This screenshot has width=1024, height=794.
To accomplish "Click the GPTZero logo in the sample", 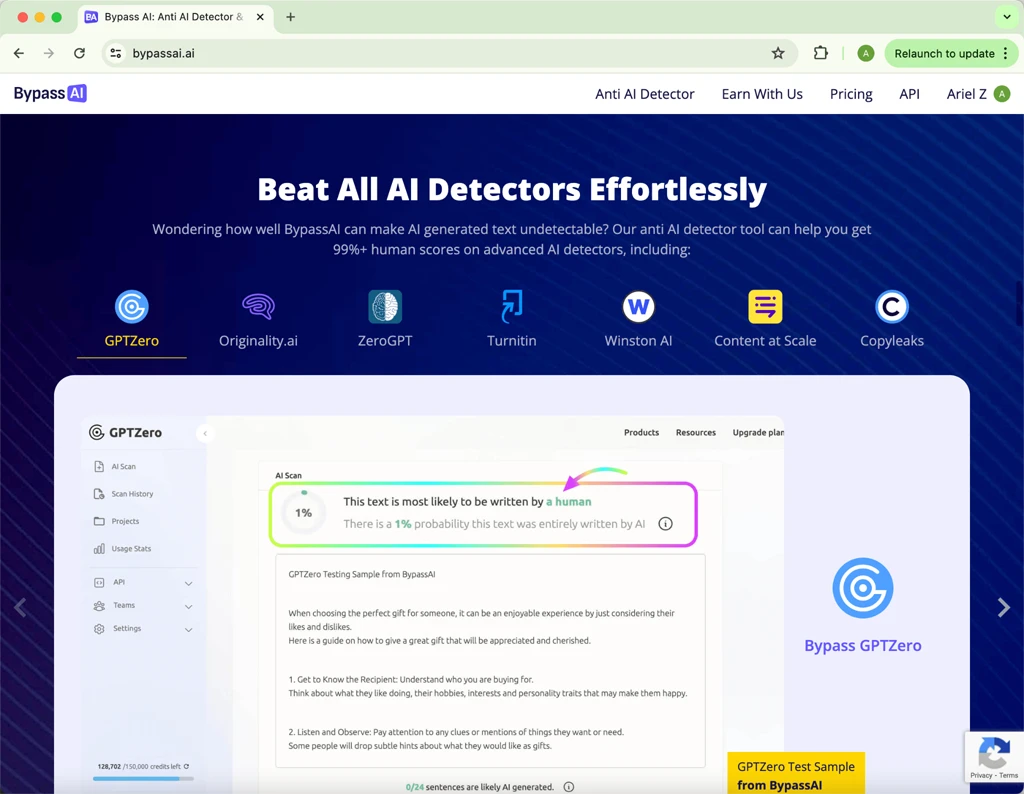I will point(125,432).
